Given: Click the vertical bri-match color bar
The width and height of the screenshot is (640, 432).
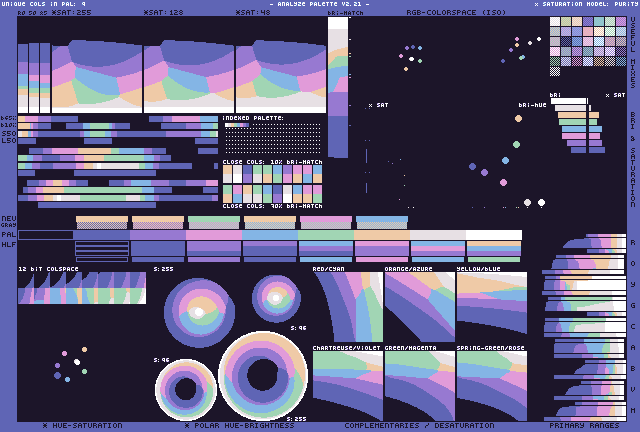Looking at the screenshot, I should (338, 90).
